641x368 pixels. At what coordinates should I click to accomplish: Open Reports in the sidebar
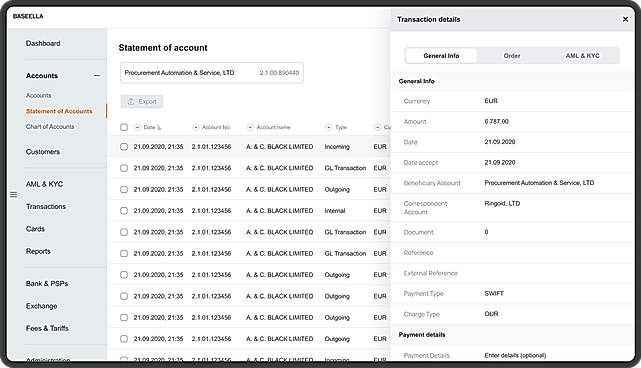pos(38,251)
